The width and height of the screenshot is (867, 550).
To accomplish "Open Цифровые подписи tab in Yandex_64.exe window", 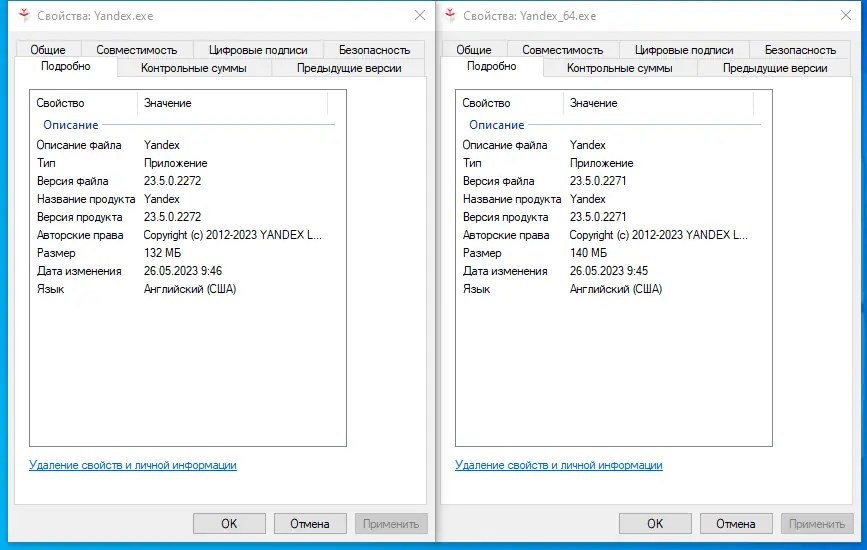I will (x=682, y=50).
